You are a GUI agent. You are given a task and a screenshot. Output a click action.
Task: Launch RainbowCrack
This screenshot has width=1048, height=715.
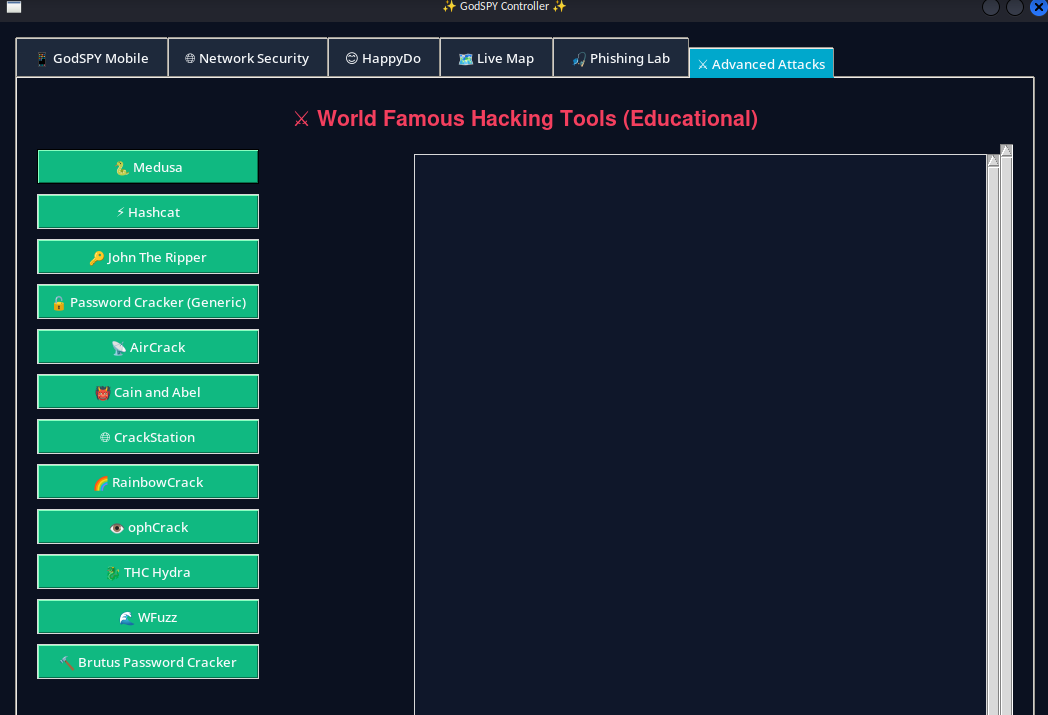point(148,482)
